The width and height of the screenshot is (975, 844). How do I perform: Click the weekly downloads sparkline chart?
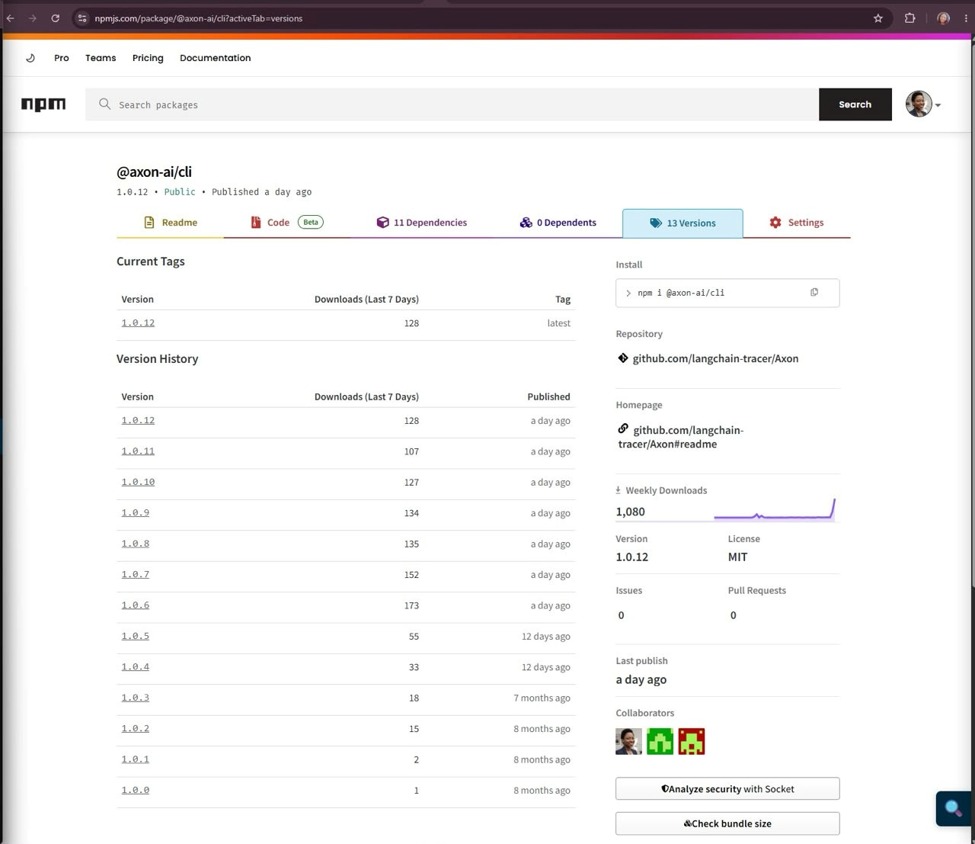pyautogui.click(x=774, y=509)
